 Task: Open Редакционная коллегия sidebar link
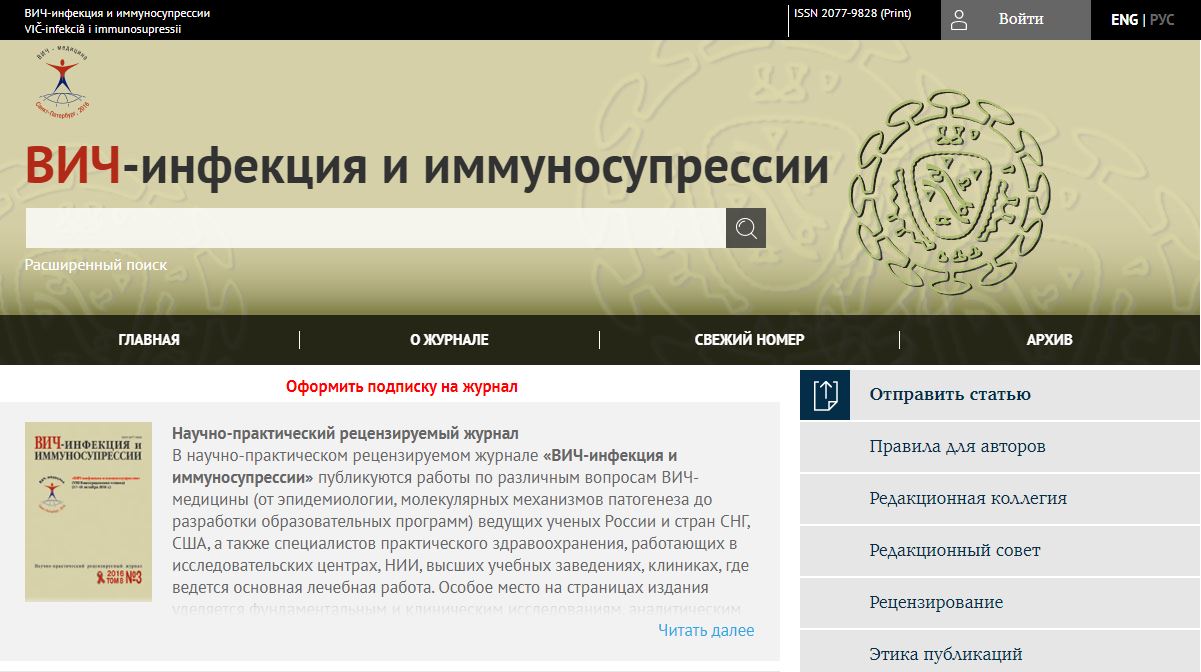(967, 498)
